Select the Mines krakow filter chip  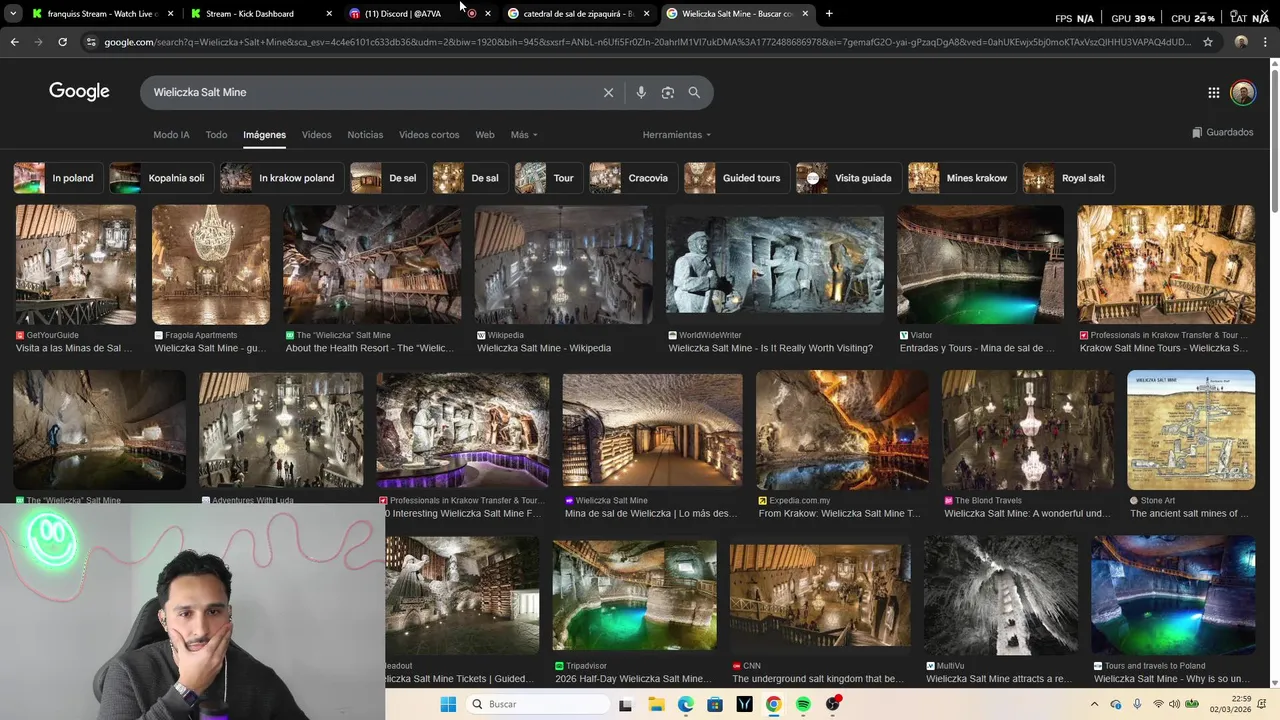(962, 178)
